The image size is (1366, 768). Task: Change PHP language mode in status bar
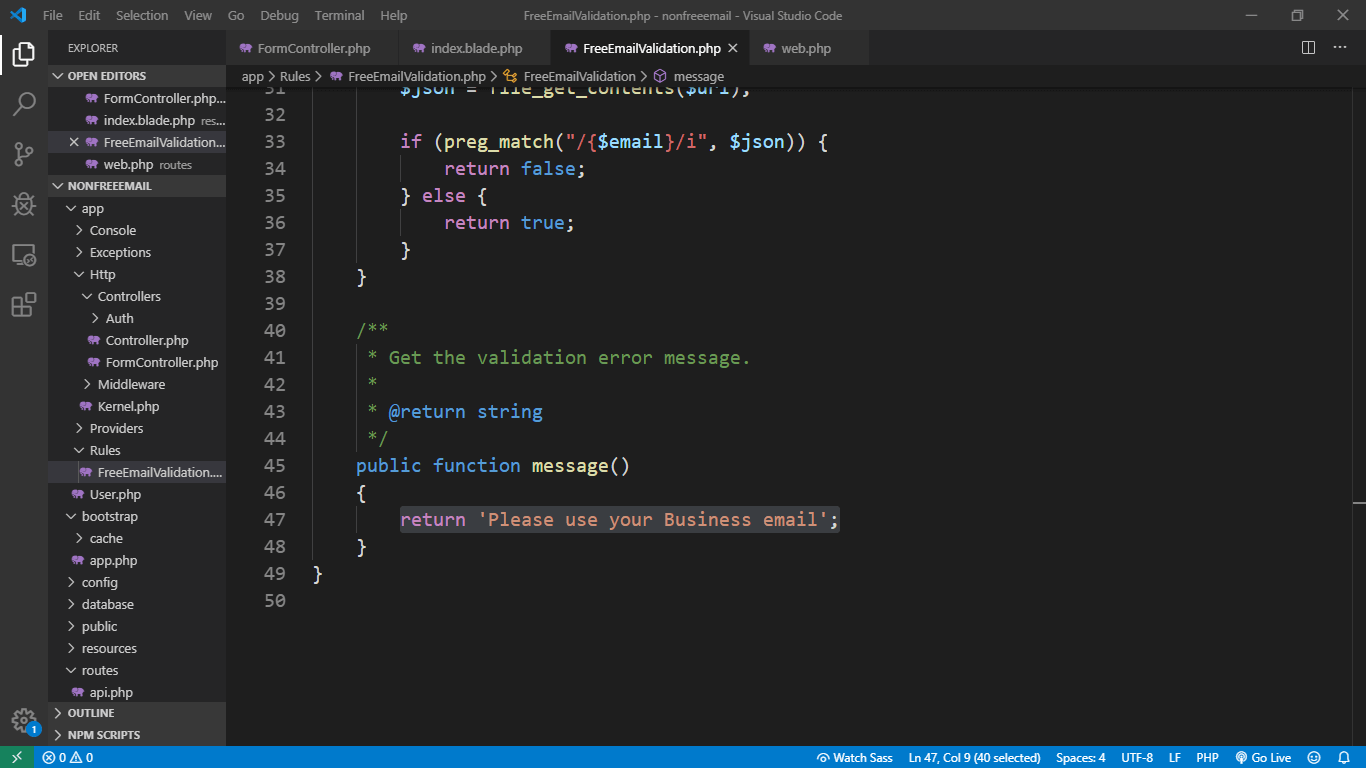1207,758
